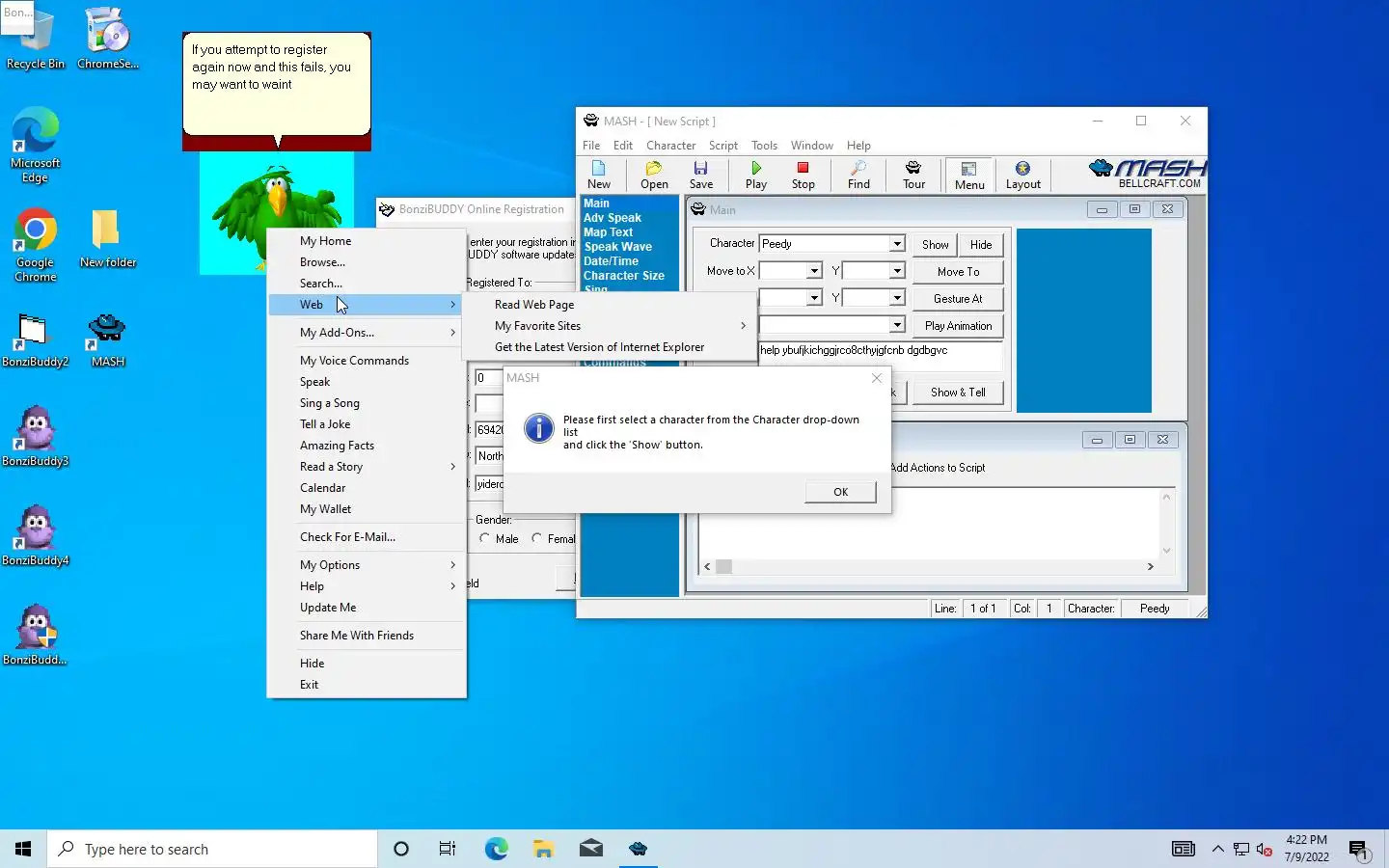Select Character Size in the blue sidebar
The width and height of the screenshot is (1389, 868).
click(x=623, y=276)
